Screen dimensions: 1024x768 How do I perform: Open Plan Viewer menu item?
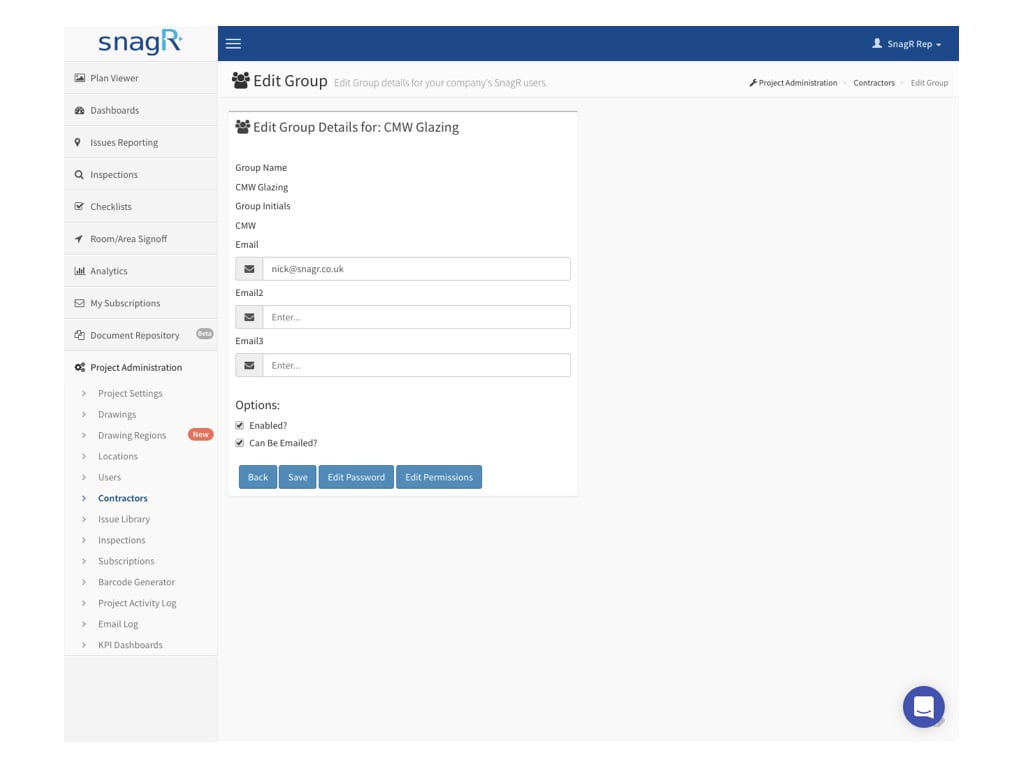click(x=140, y=78)
